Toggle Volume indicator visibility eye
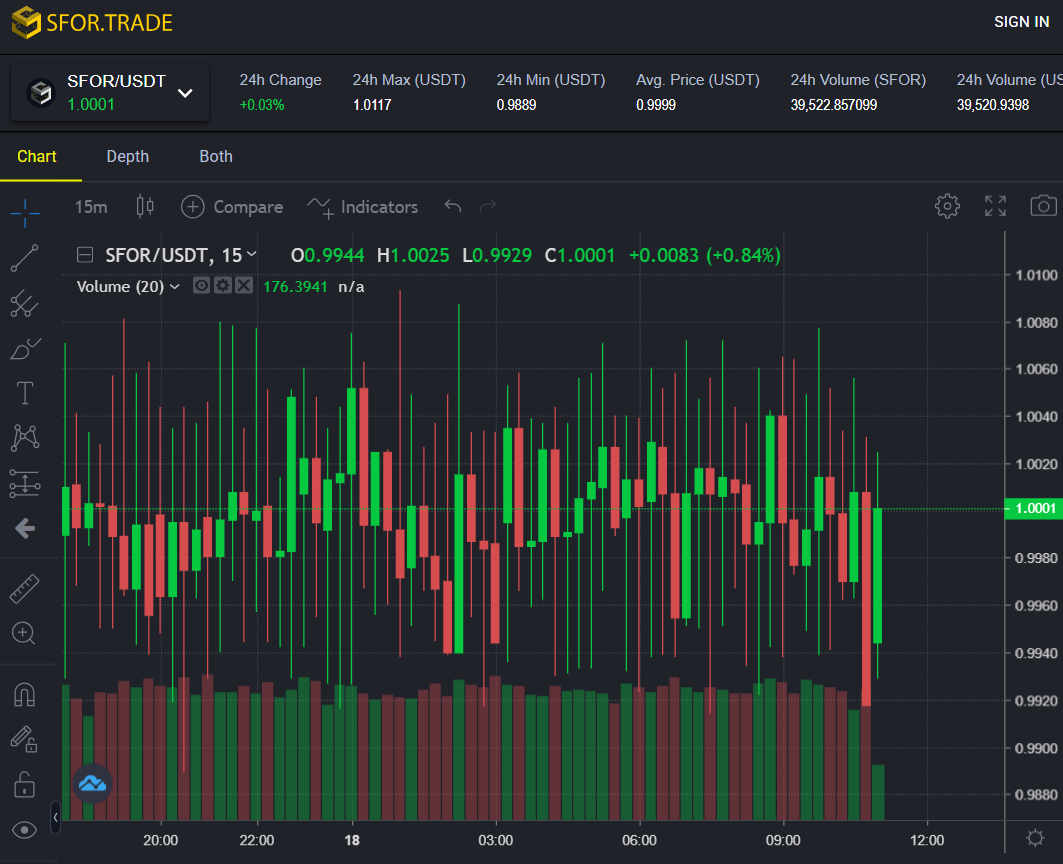The width and height of the screenshot is (1063, 864). pyautogui.click(x=201, y=286)
